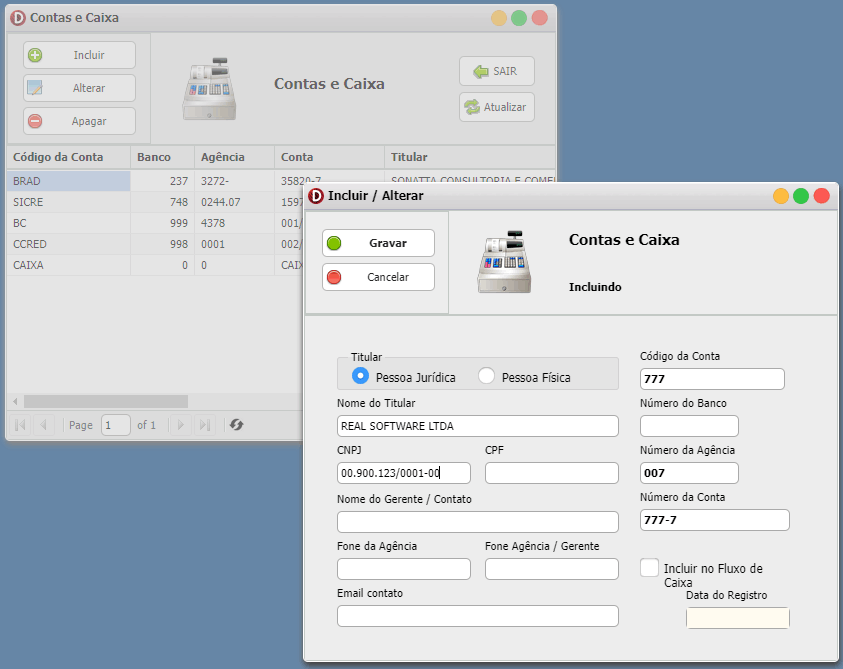Screen dimensions: 843x669
Task: Click the Cancelar button
Action: [x=378, y=277]
